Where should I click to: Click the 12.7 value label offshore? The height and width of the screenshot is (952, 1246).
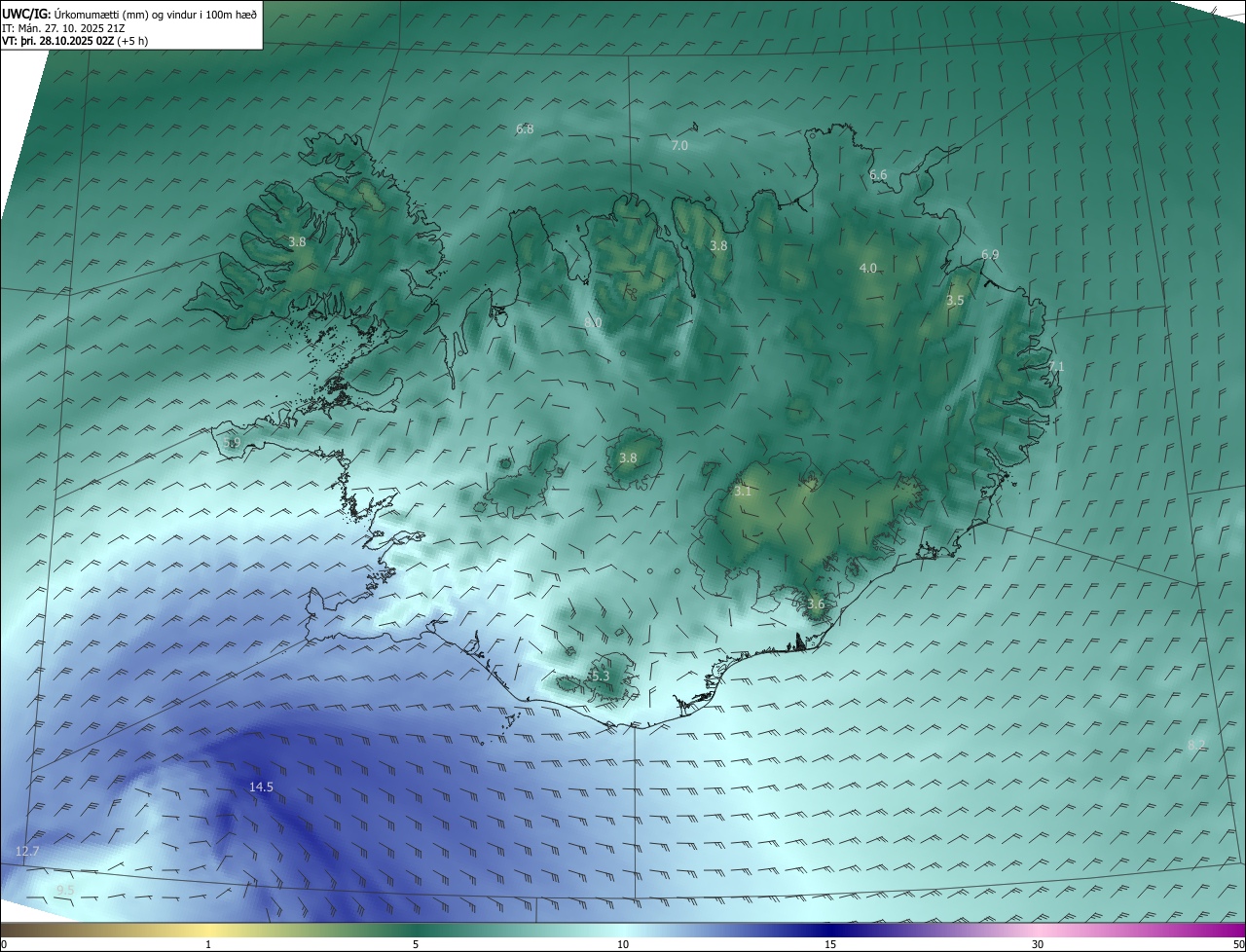[x=27, y=851]
